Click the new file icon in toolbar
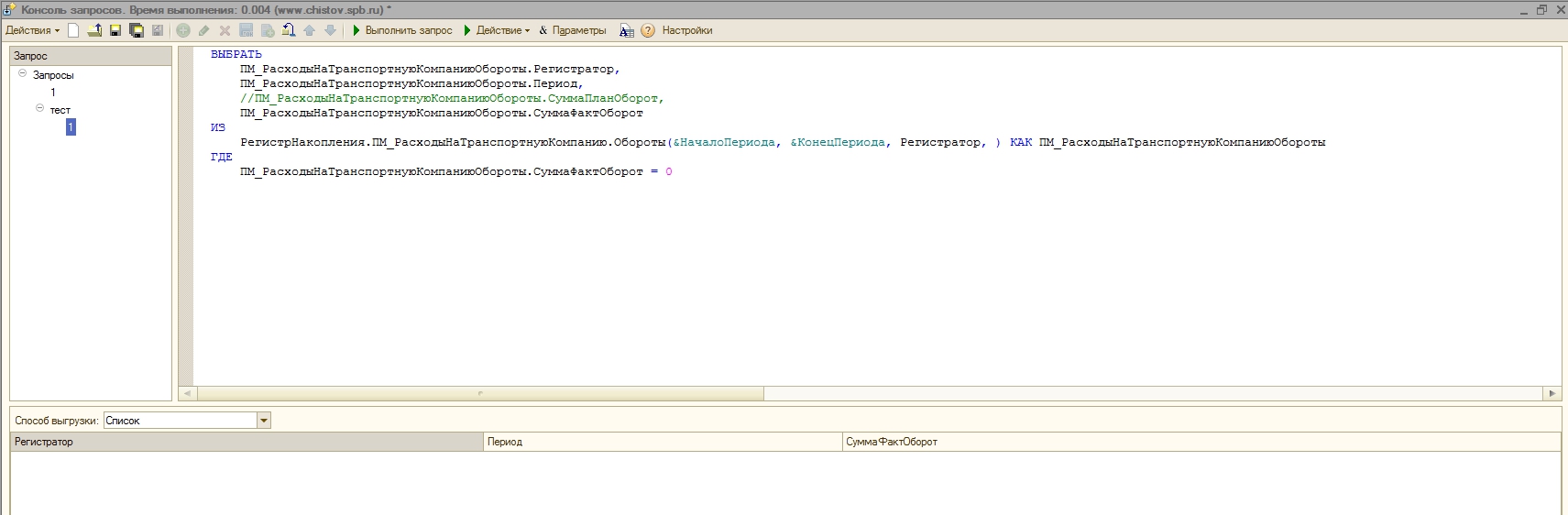Image resolution: width=1568 pixels, height=515 pixels. pyautogui.click(x=73, y=30)
